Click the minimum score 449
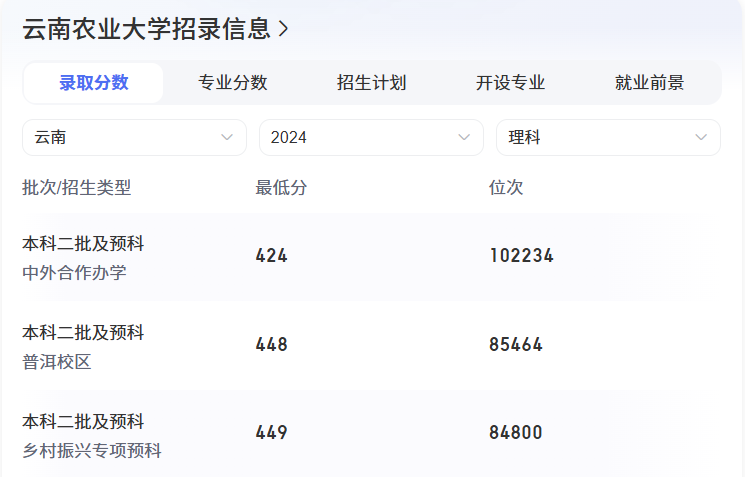The image size is (745, 477). (x=271, y=432)
